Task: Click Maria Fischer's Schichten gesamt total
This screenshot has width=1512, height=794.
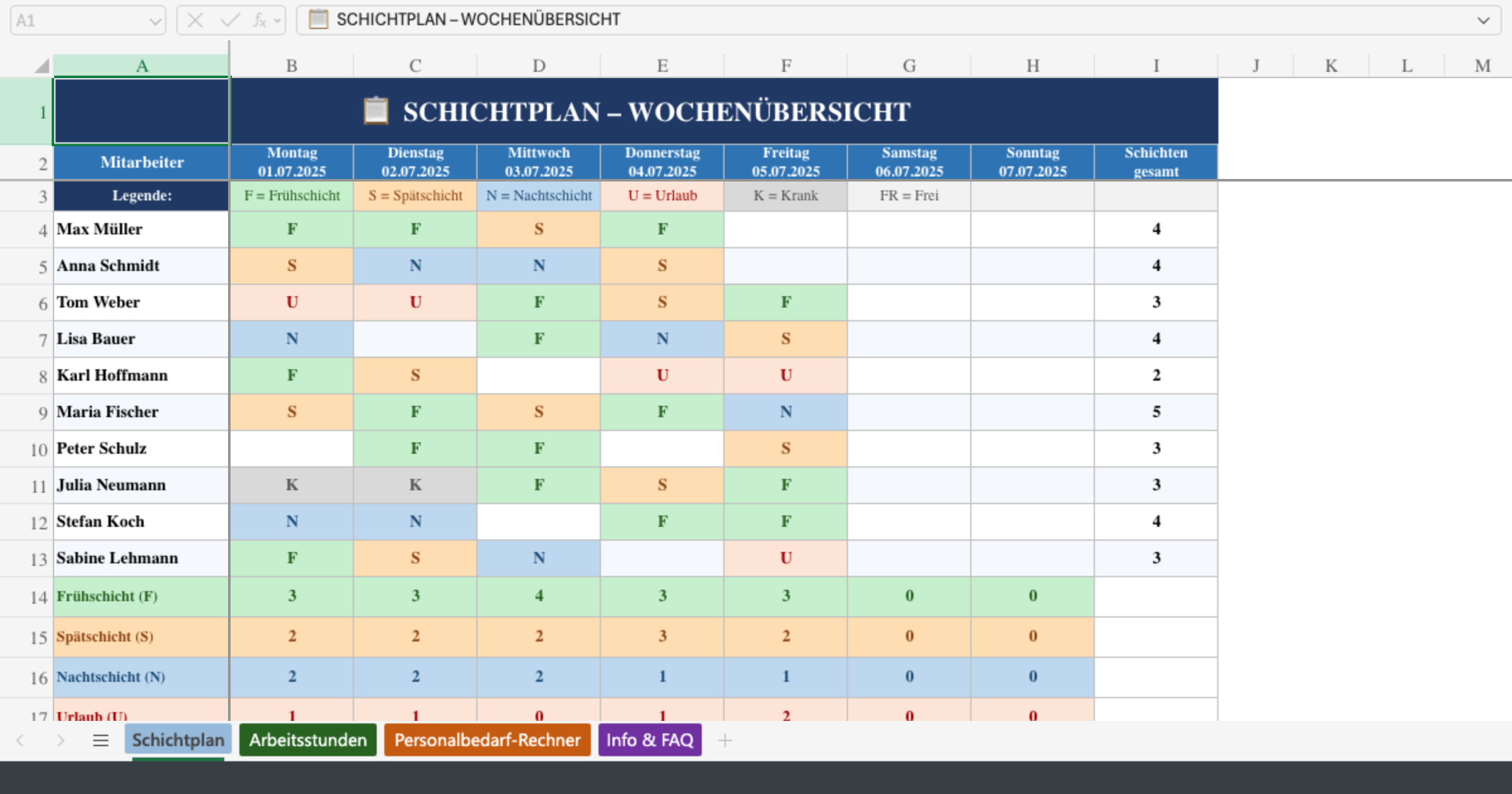Action: coord(1156,412)
